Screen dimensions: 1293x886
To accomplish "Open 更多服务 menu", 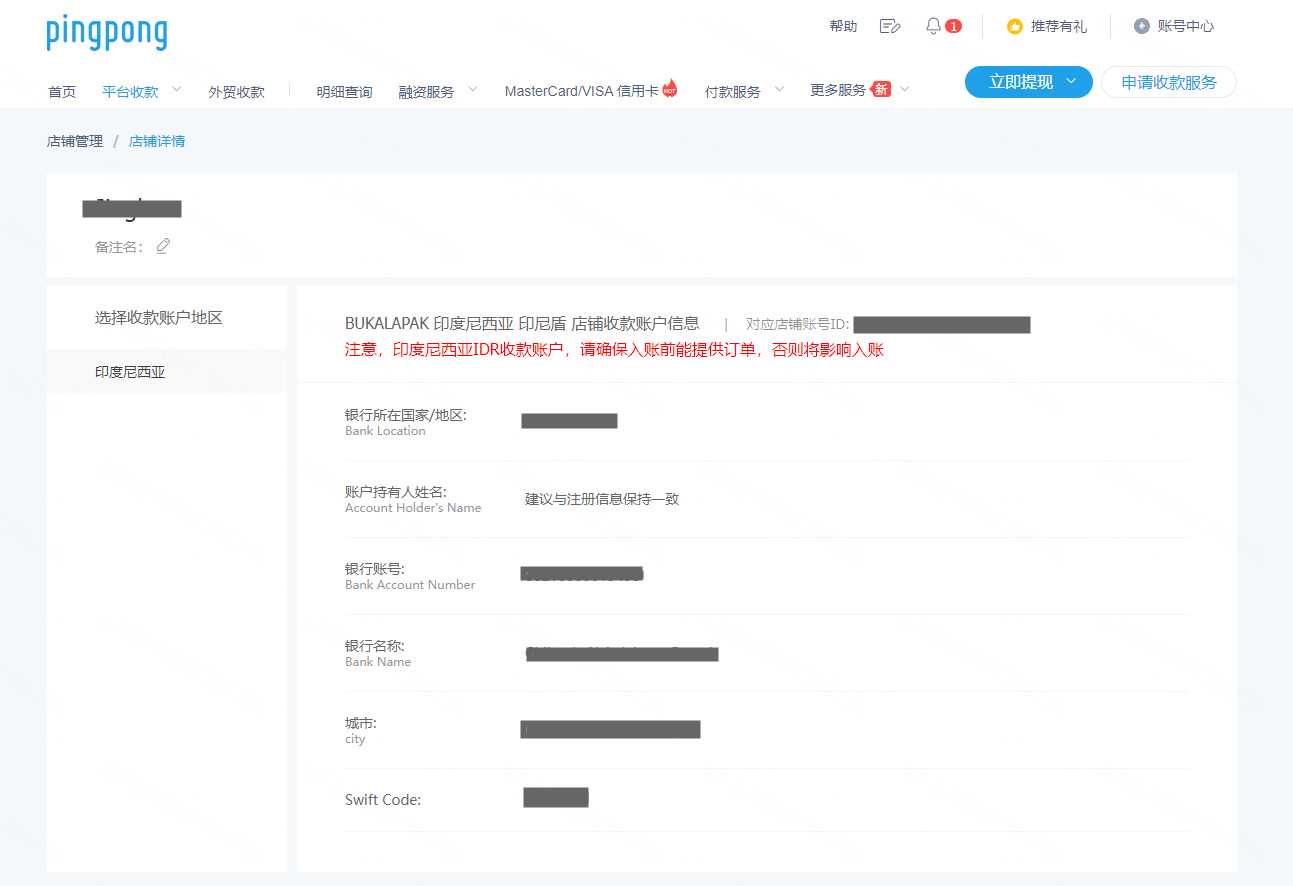I will 838,90.
